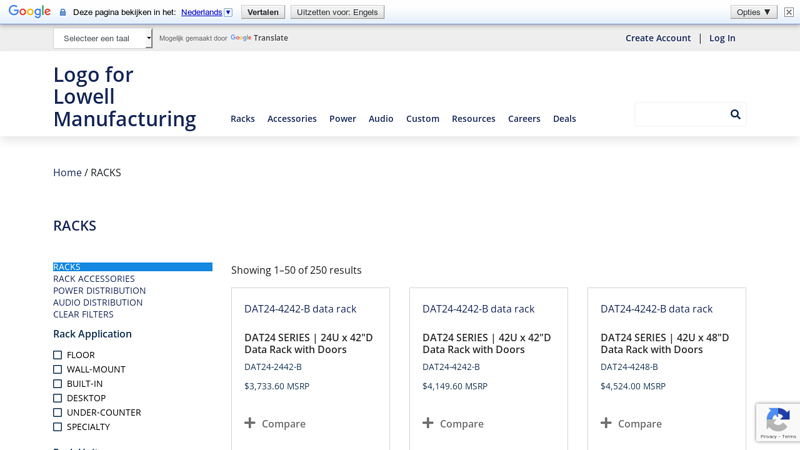Screen dimensions: 800x450
Task: Enable the WALL-MOUNT filter checkbox
Action: (x=58, y=369)
